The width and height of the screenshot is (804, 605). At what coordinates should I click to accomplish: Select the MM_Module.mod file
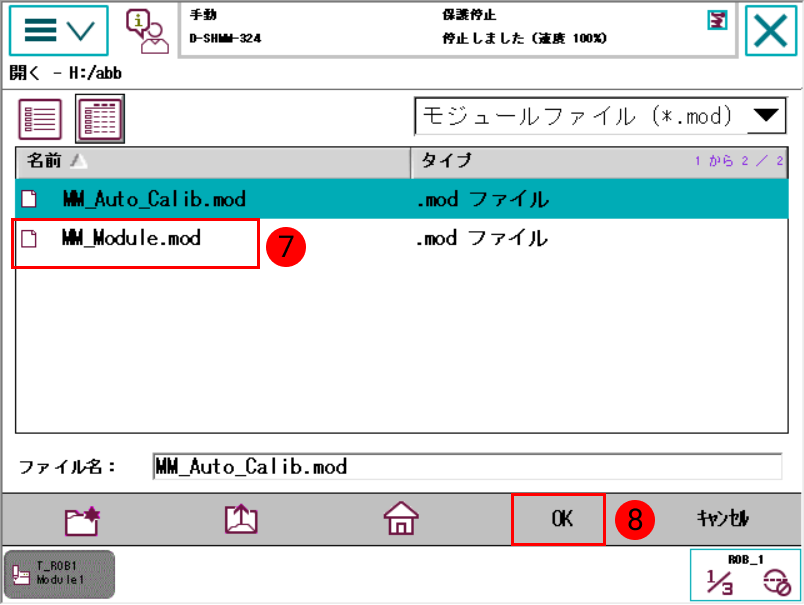pyautogui.click(x=401, y=238)
